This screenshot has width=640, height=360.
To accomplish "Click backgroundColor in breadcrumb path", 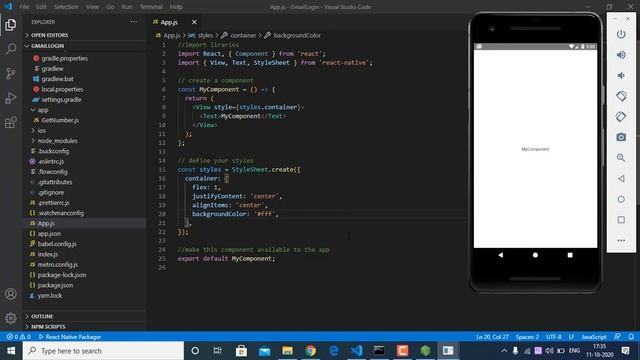I will tap(297, 36).
